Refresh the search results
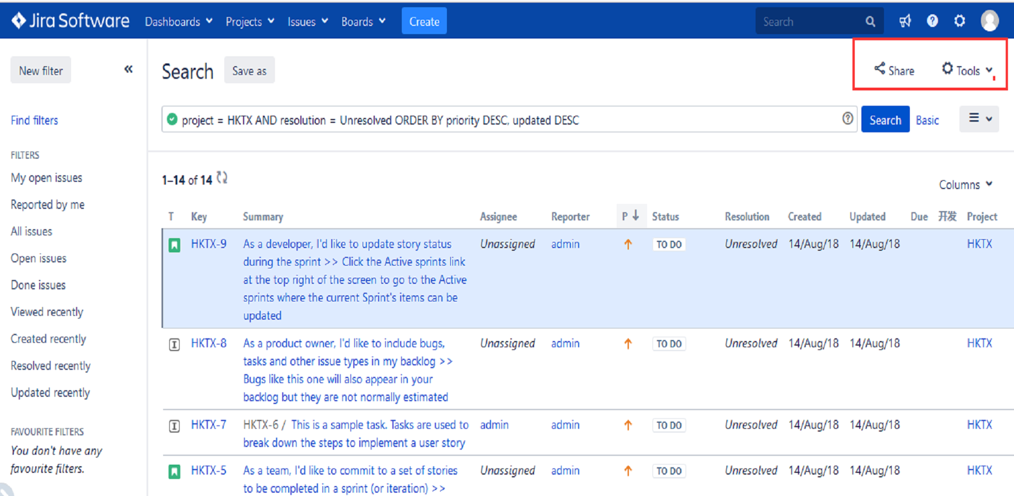The image size is (1014, 496). (222, 179)
